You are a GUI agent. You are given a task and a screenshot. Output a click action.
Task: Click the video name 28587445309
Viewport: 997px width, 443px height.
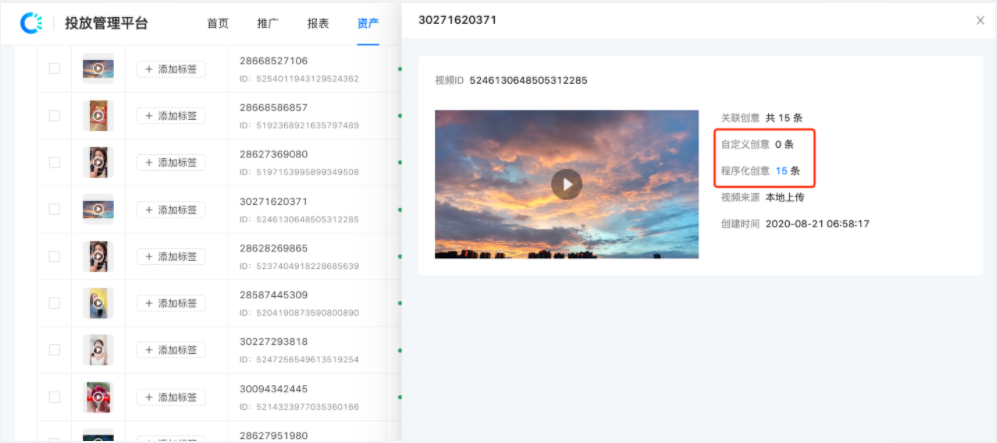273,295
